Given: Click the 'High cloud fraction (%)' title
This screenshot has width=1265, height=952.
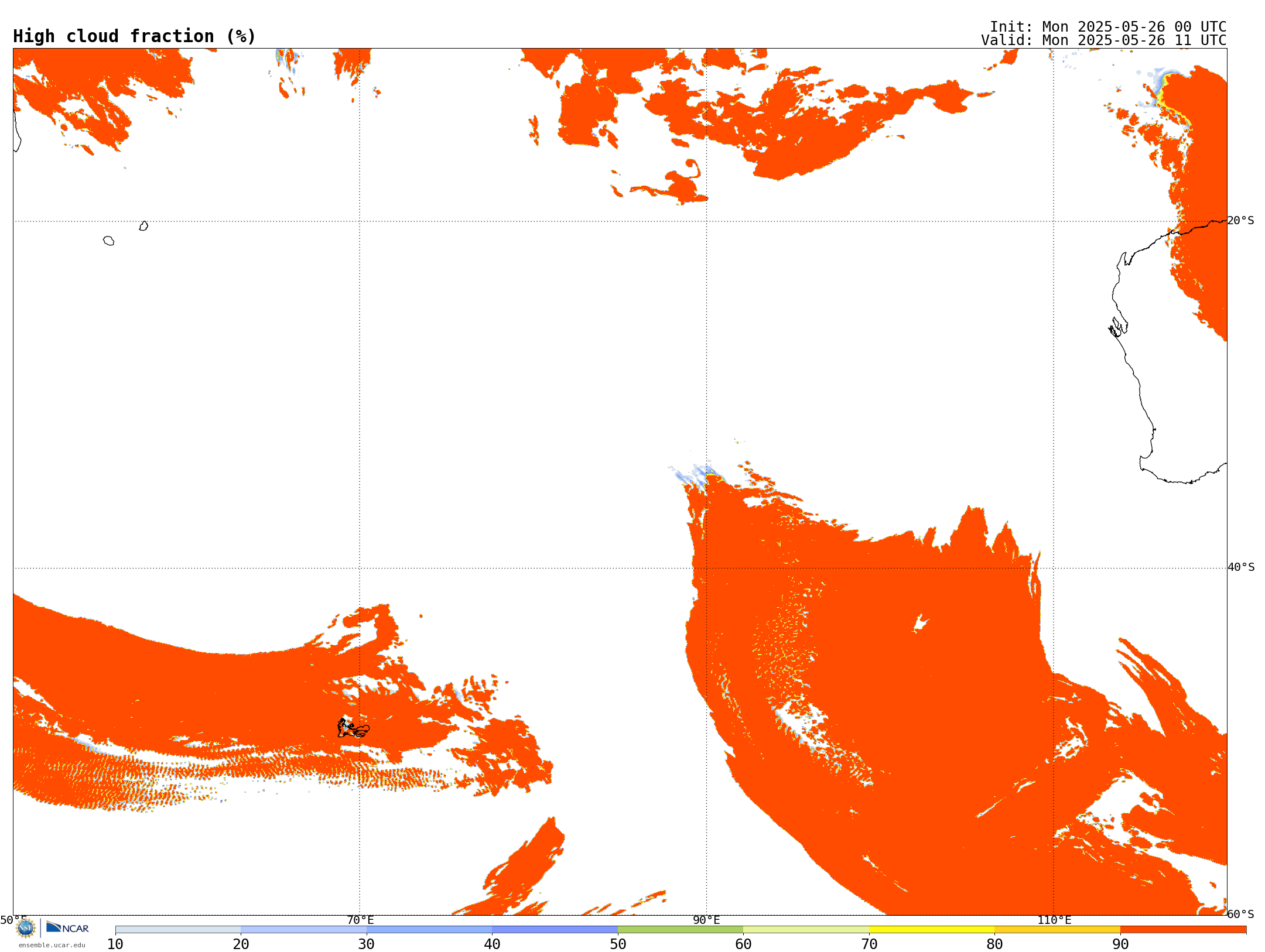Looking at the screenshot, I should (135, 36).
